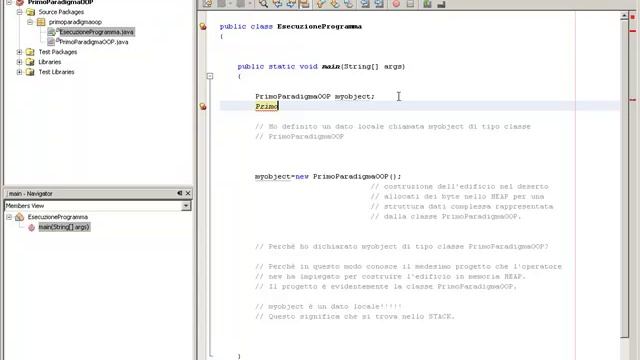Click the top error stripe mark in the editor
This screenshot has width=640, height=360.
pyautogui.click(x=633, y=31)
